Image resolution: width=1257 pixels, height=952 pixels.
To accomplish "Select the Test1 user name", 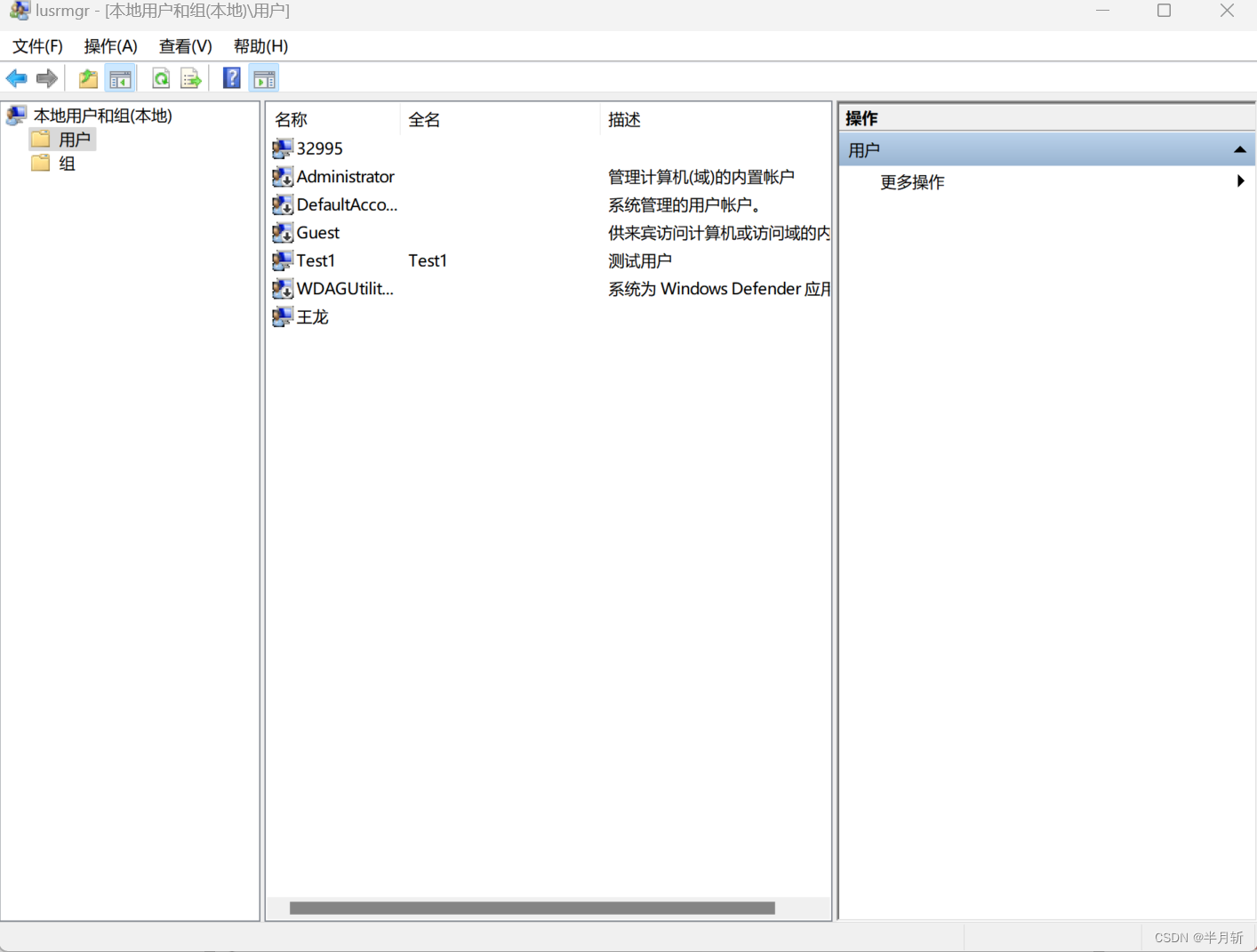I will pos(316,260).
